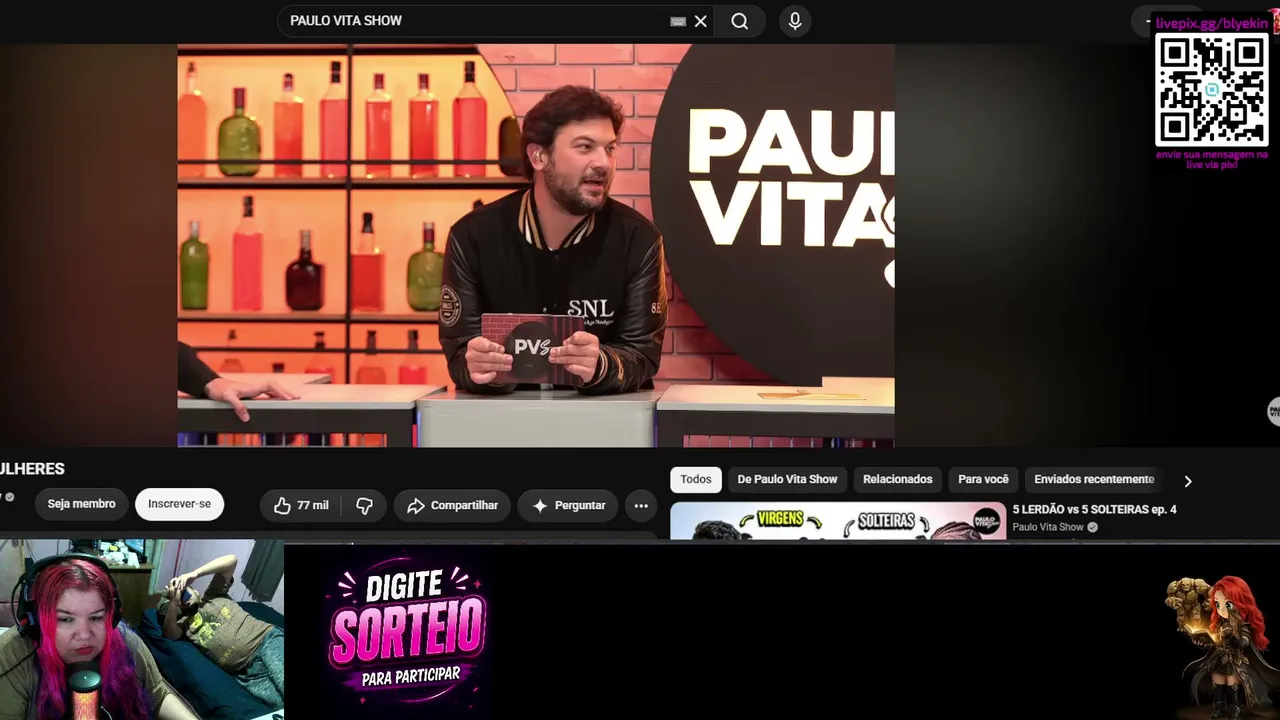The height and width of the screenshot is (720, 1280).
Task: Click the main video player area
Action: [536, 245]
